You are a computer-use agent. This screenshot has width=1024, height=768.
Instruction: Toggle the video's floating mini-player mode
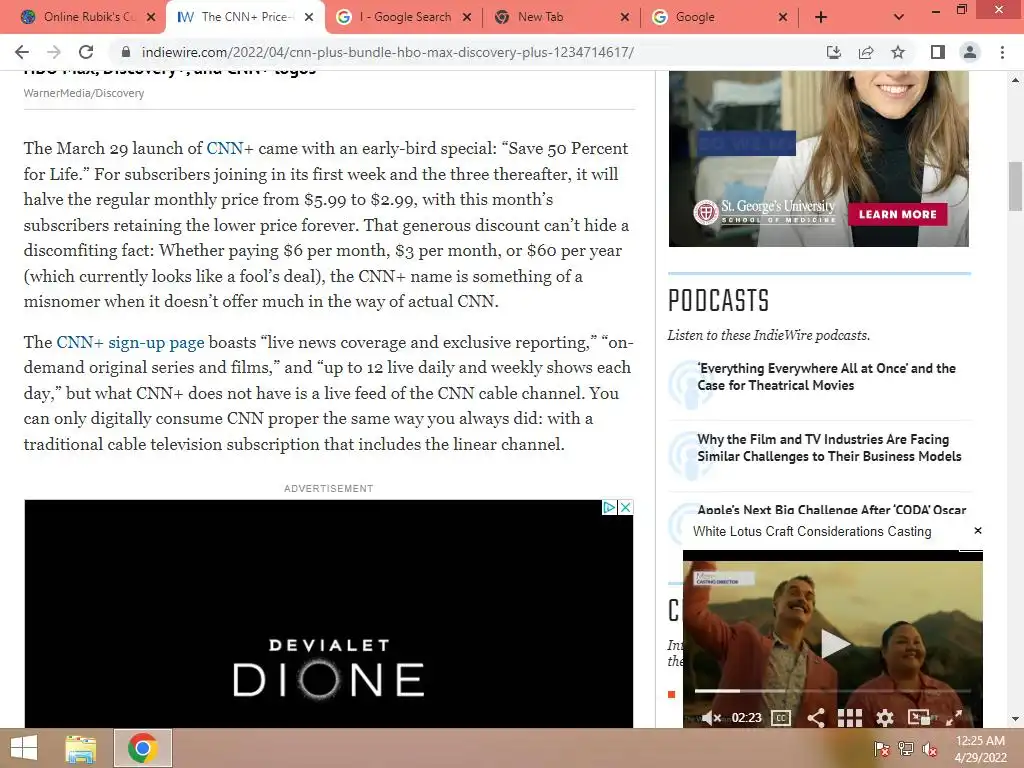(x=919, y=718)
